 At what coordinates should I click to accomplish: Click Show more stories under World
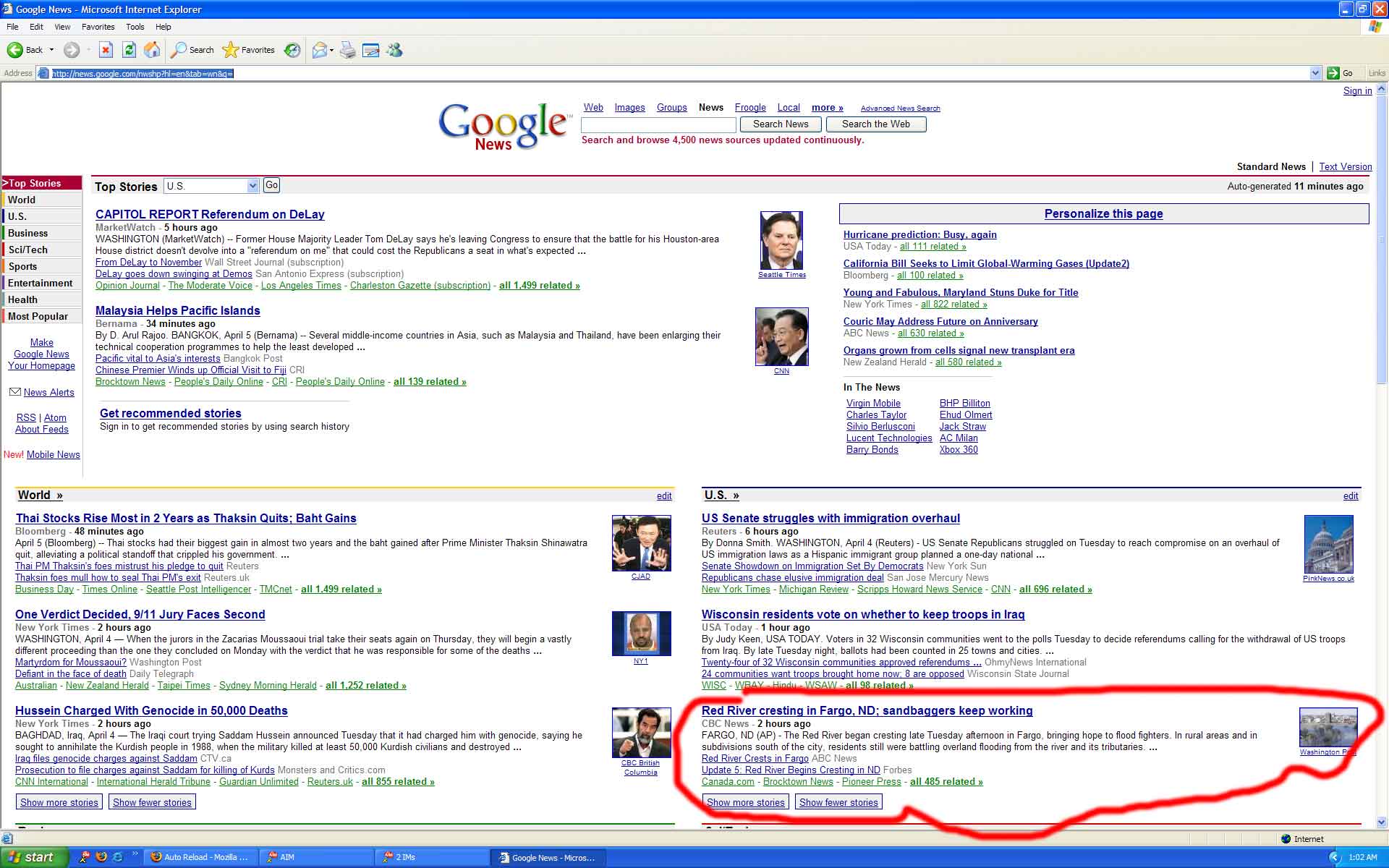[59, 802]
